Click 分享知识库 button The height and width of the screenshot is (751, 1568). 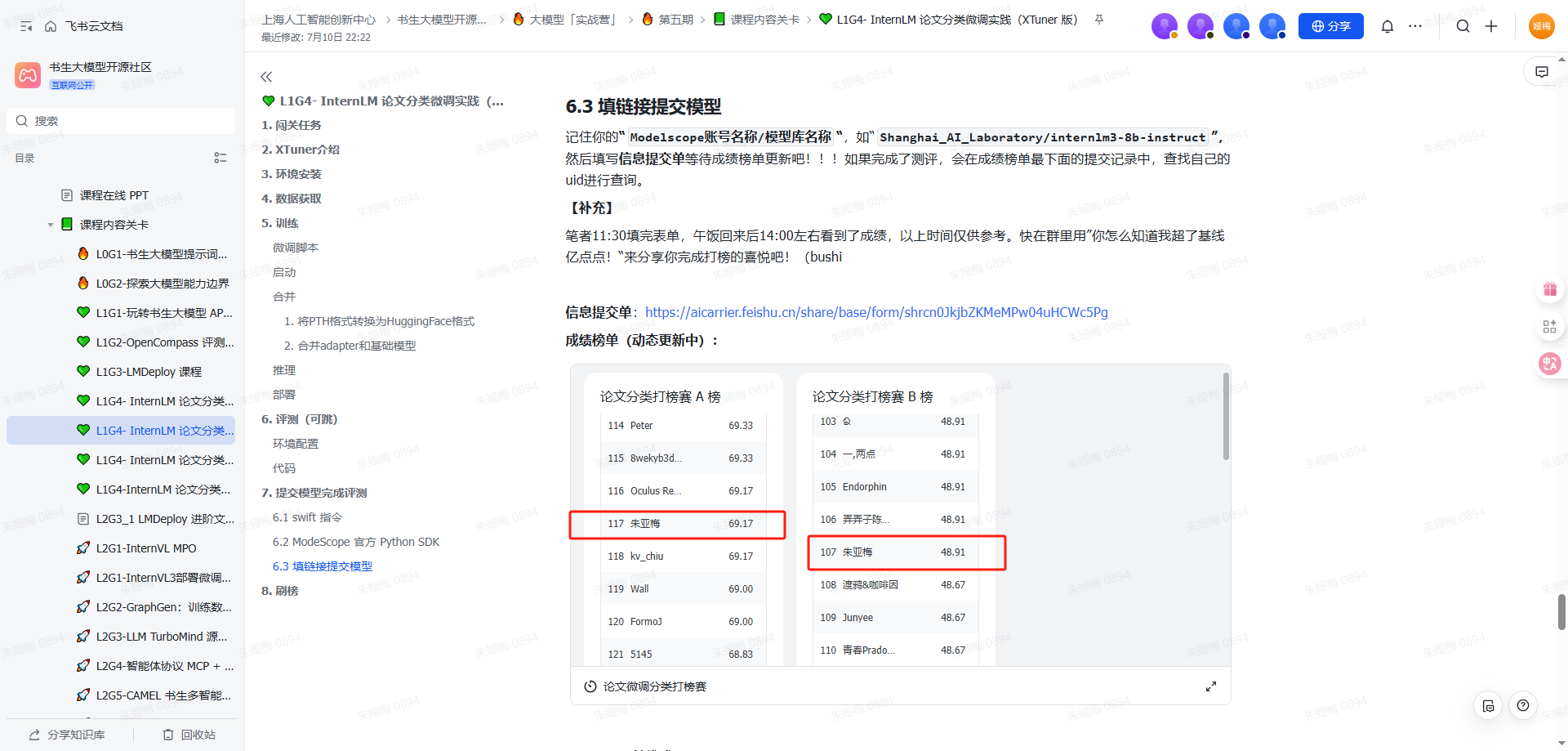pos(67,735)
